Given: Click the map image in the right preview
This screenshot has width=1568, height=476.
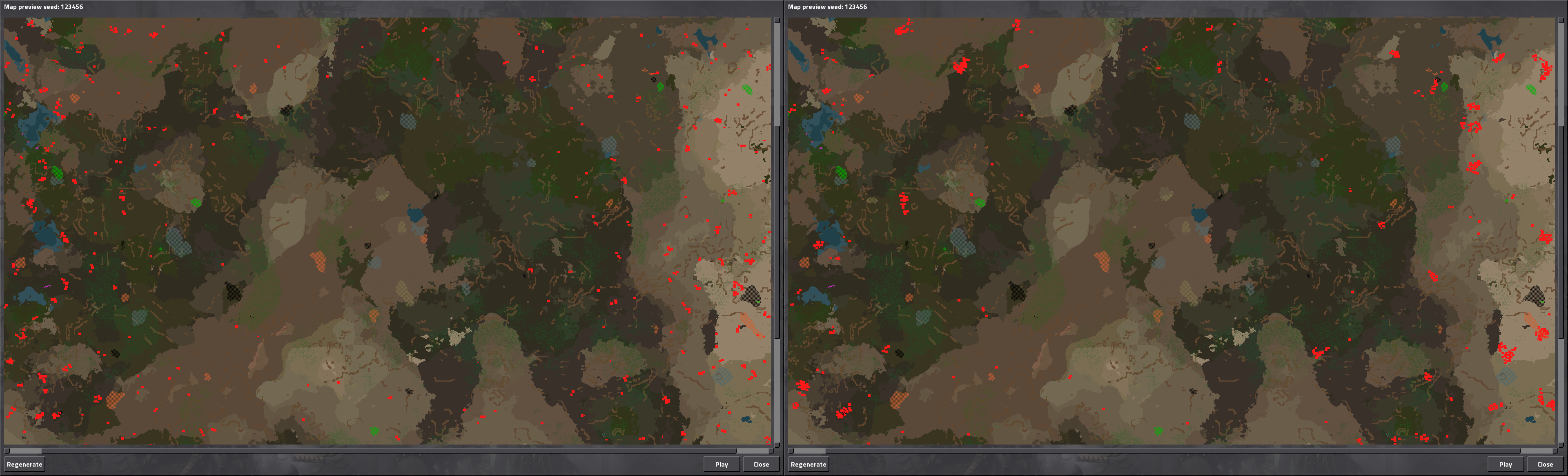Looking at the screenshot, I should click(1172, 231).
